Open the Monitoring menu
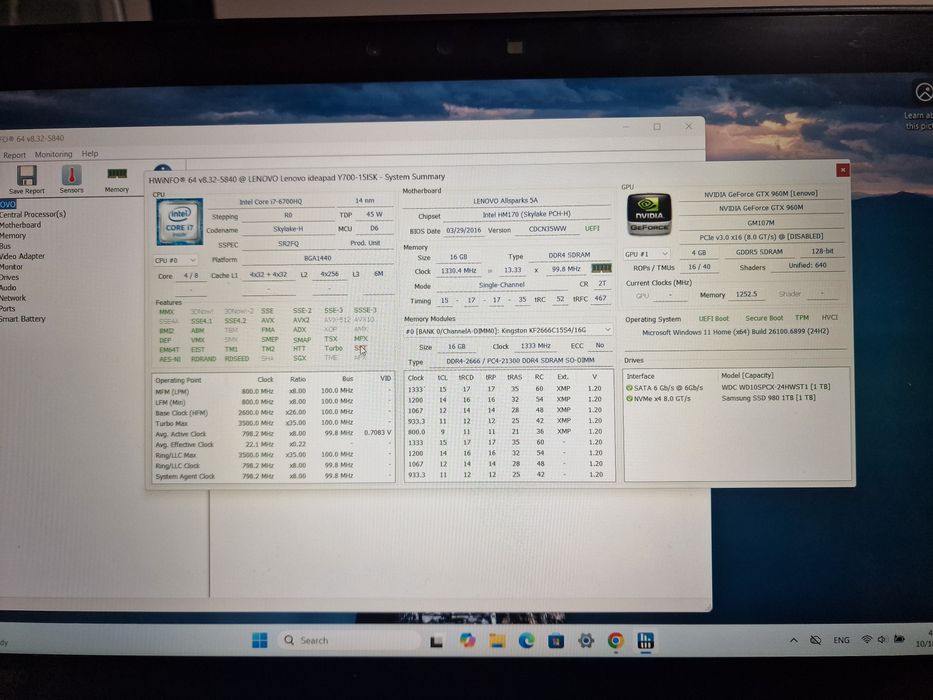Image resolution: width=933 pixels, height=700 pixels. pyautogui.click(x=54, y=154)
